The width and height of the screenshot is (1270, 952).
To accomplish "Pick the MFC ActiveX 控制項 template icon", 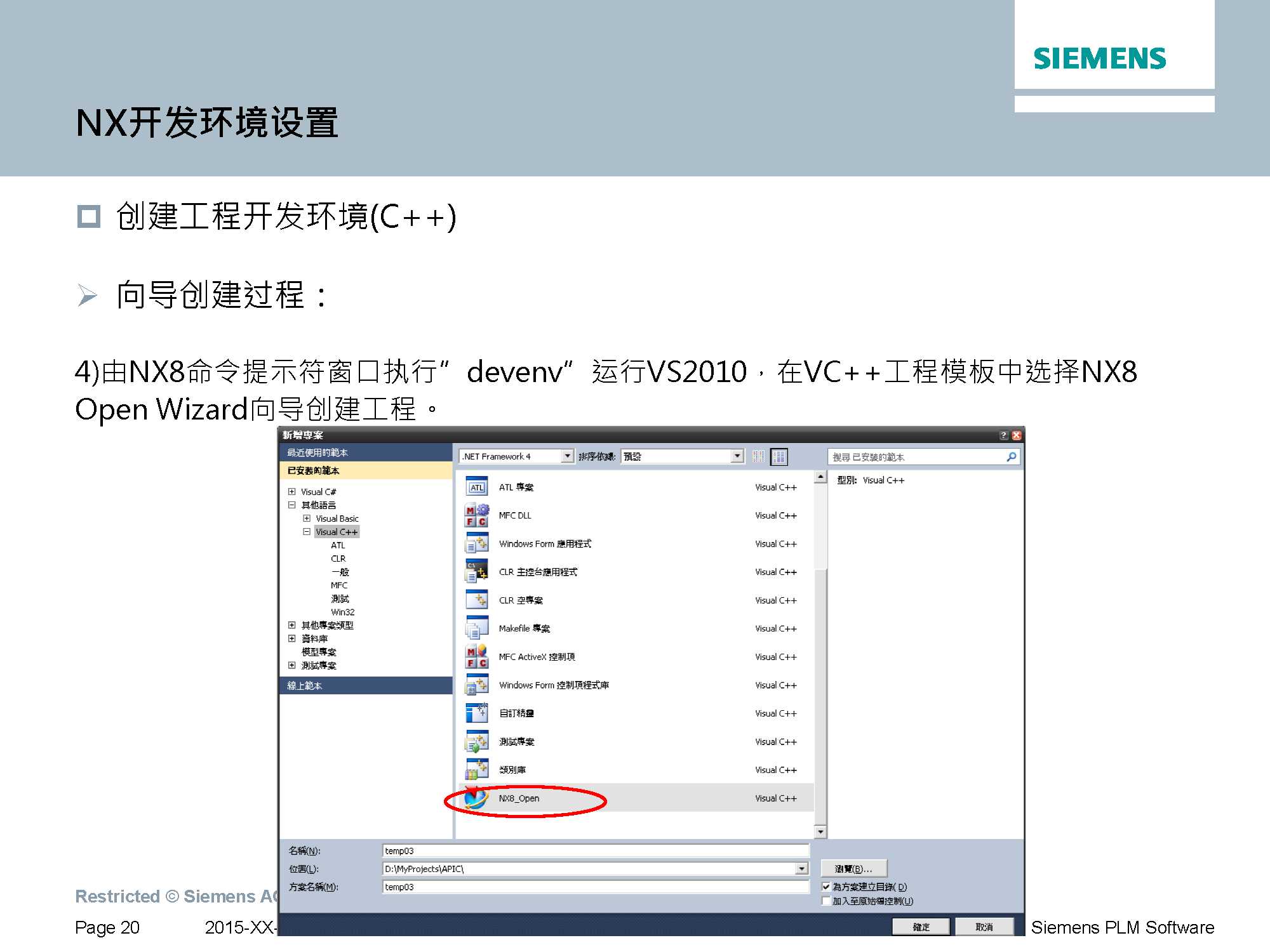I will pos(477,657).
